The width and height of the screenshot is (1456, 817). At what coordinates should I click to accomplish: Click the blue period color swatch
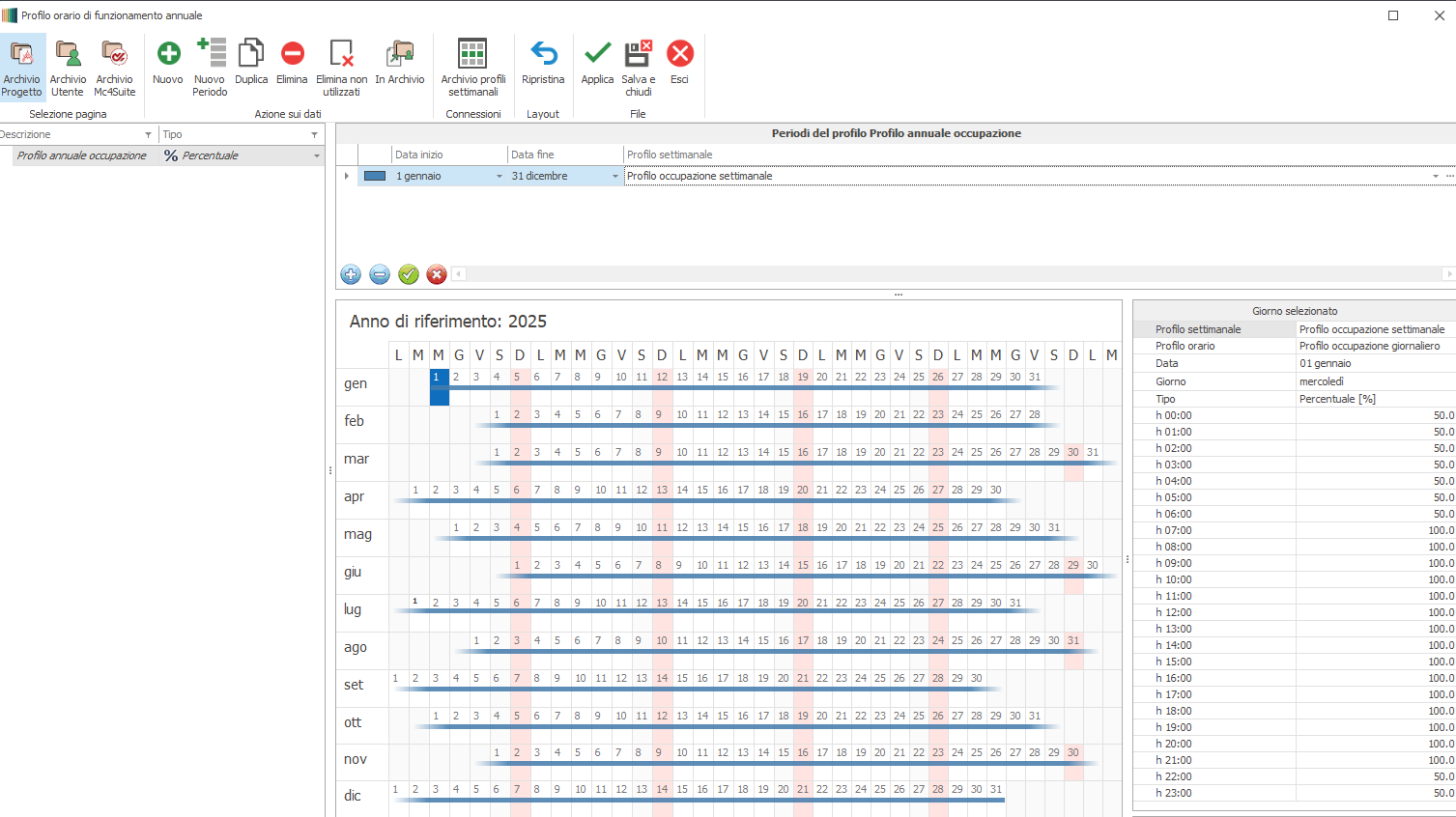pos(375,176)
